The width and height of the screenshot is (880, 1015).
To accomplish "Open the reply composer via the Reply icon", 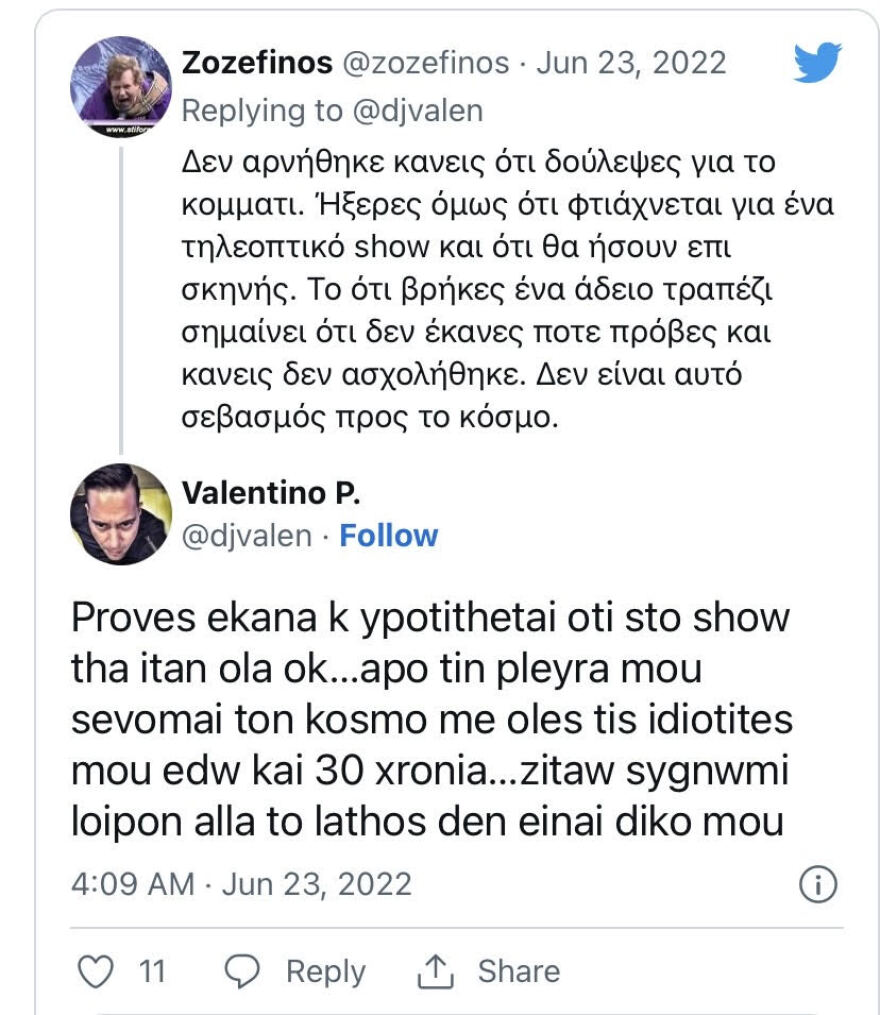I will pos(245,969).
